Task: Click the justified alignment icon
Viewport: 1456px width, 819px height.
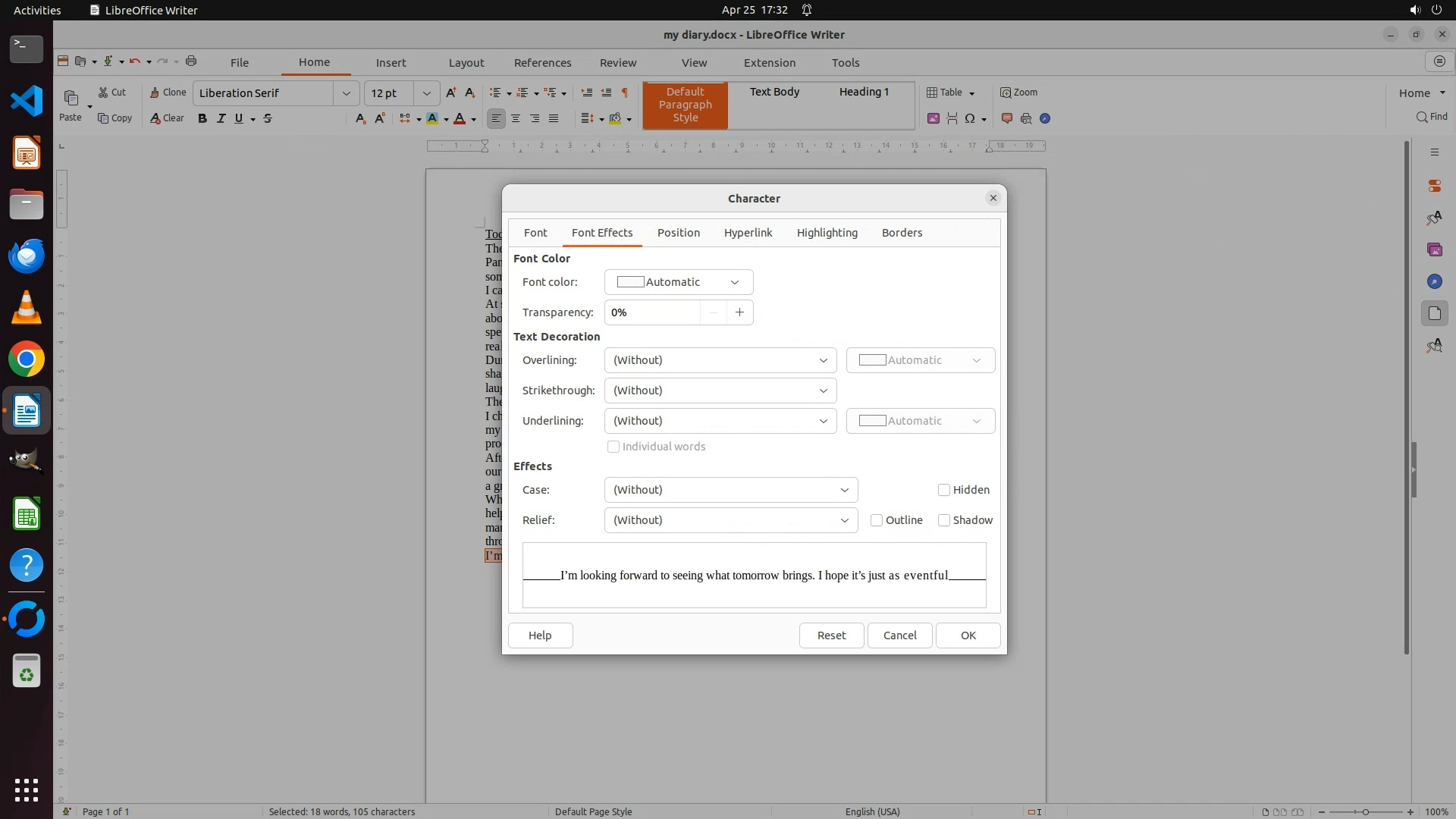Action: click(554, 118)
